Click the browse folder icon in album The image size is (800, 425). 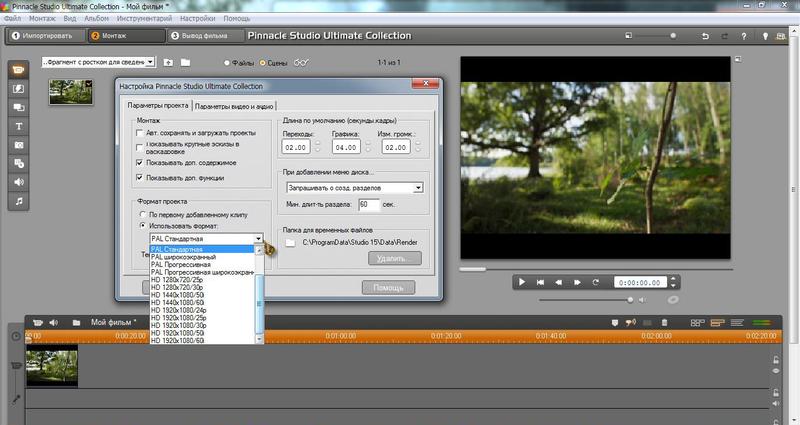point(185,62)
